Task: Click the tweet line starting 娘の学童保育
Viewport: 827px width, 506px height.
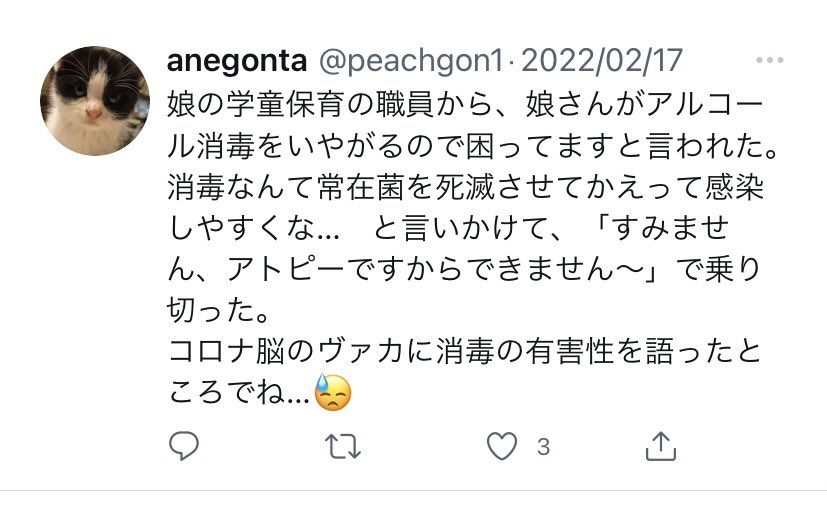Action: point(465,105)
